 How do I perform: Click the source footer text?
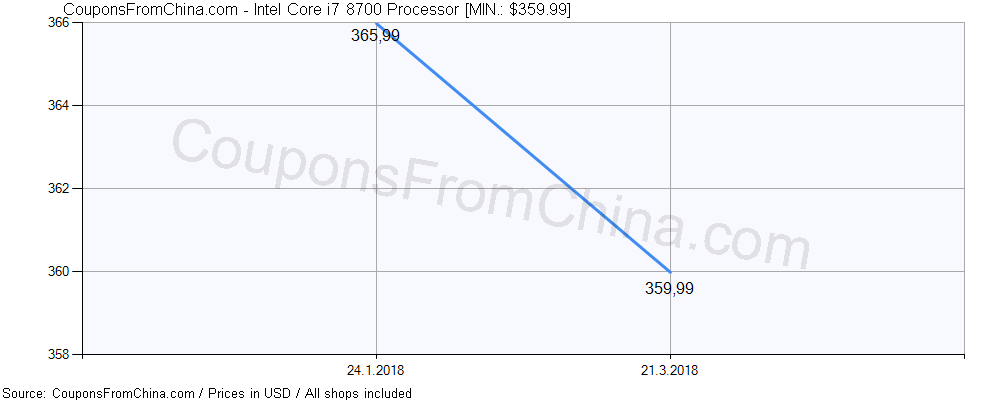[x=207, y=393]
